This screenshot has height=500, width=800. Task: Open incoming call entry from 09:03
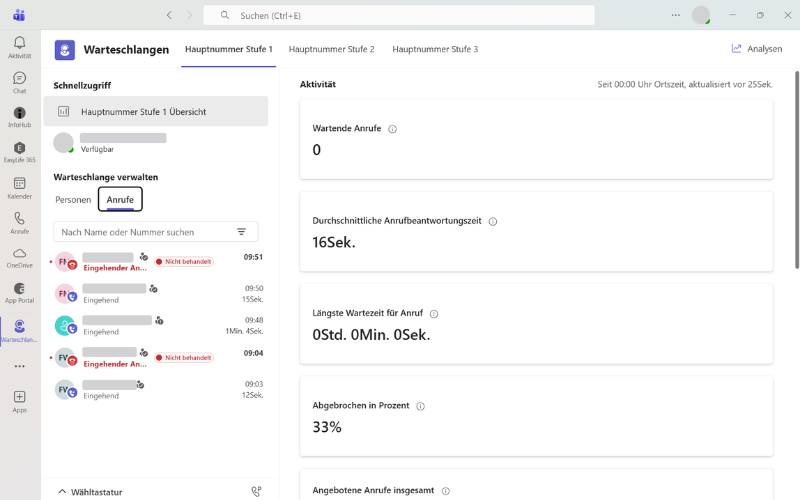(157, 390)
